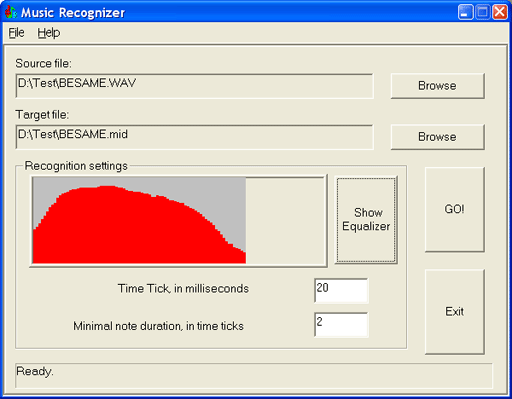Browse for the source WAV file
The height and width of the screenshot is (399, 512).
pos(437,86)
